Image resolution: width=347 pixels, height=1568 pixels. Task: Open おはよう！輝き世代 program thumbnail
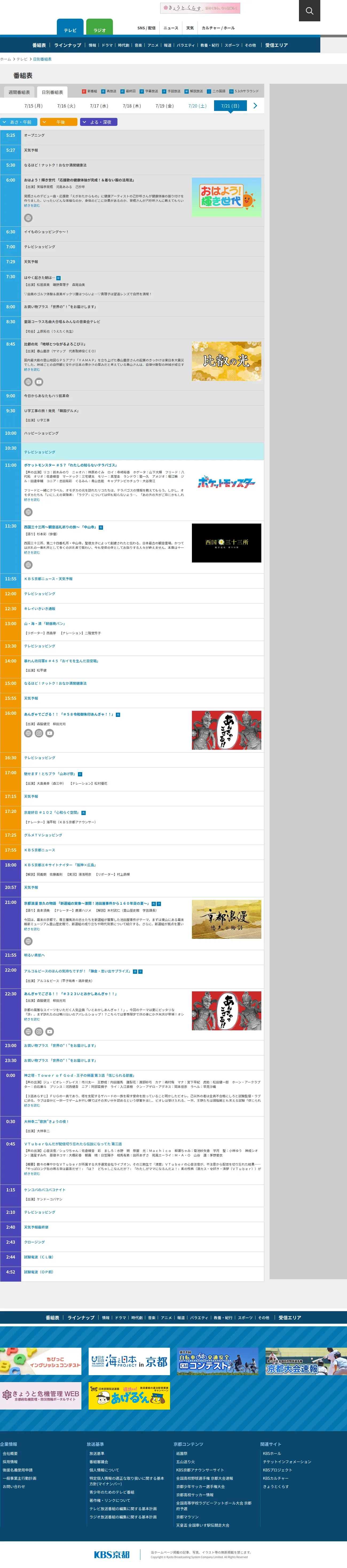click(226, 197)
